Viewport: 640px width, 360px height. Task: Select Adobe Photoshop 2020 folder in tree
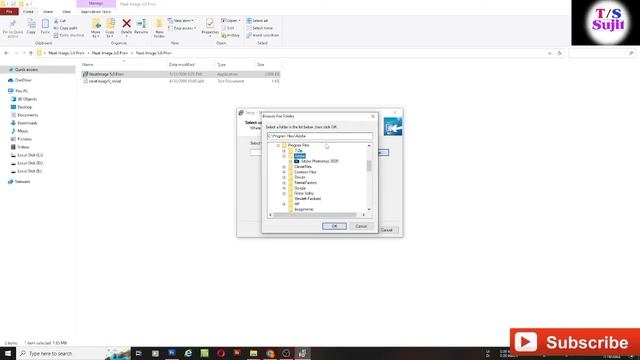(x=319, y=161)
